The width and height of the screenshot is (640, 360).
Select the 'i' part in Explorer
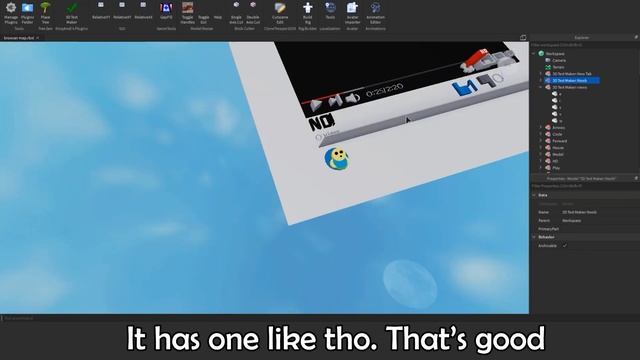pos(560,101)
